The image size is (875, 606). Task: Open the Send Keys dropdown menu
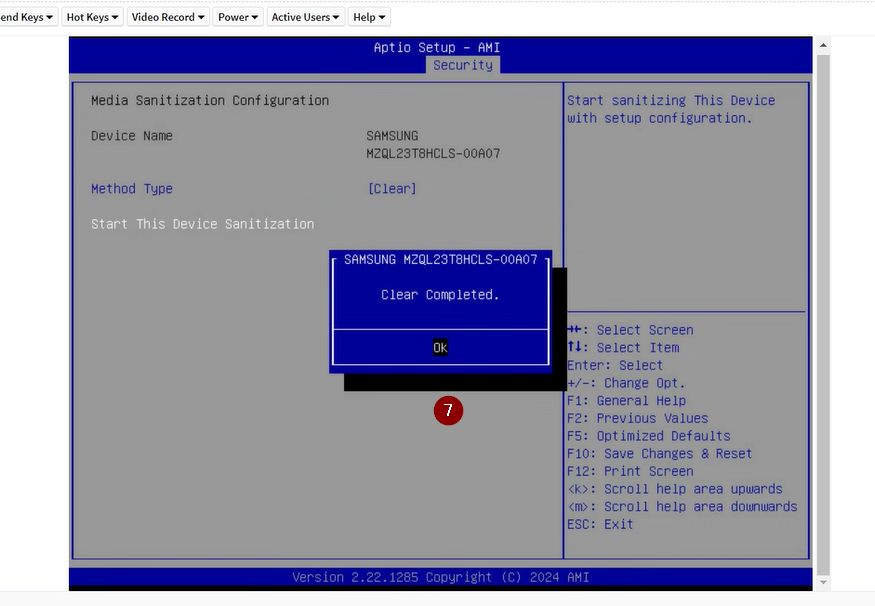(27, 17)
